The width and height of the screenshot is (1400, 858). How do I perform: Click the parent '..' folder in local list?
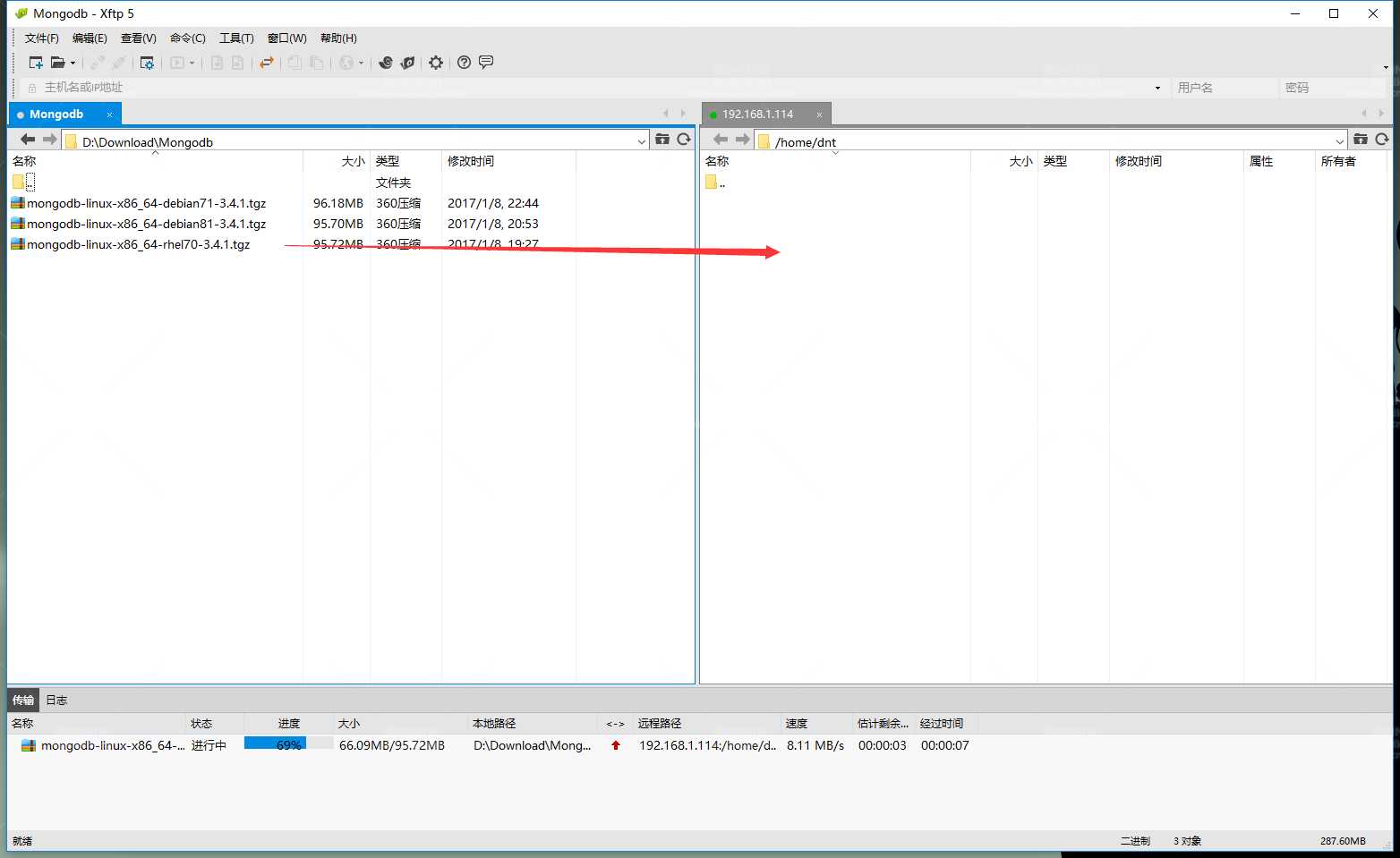pyautogui.click(x=23, y=183)
